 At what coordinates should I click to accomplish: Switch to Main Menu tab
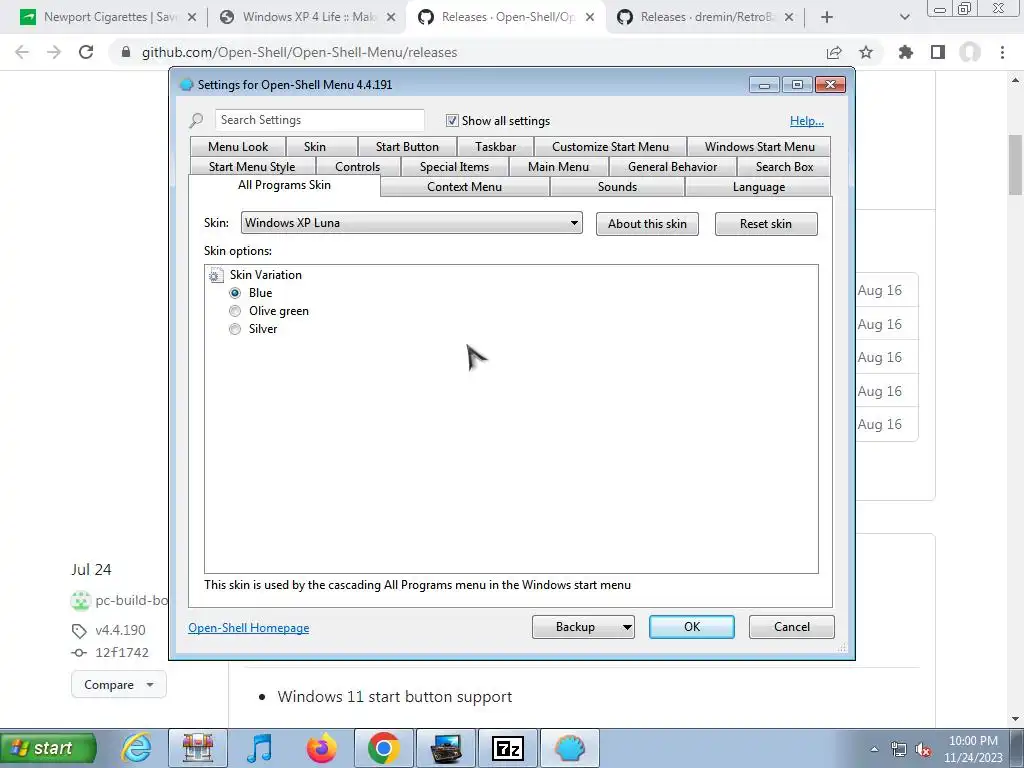click(x=558, y=167)
